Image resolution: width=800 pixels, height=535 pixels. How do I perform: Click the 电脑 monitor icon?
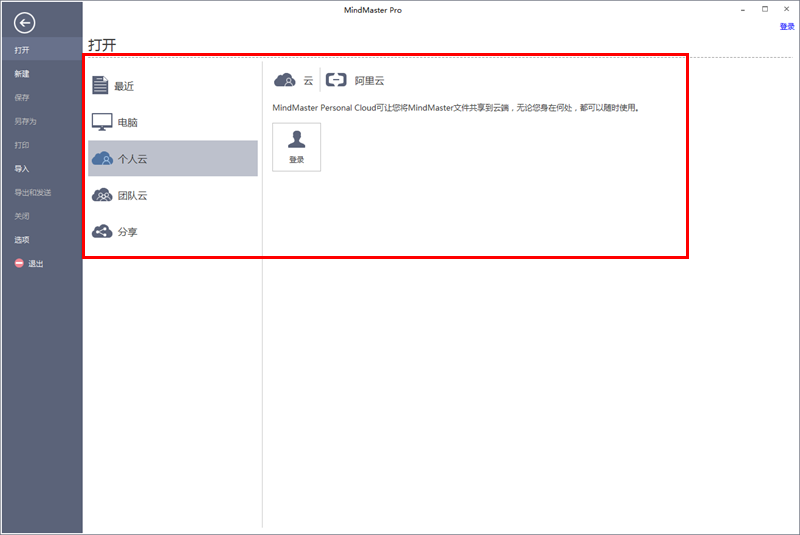pyautogui.click(x=102, y=122)
